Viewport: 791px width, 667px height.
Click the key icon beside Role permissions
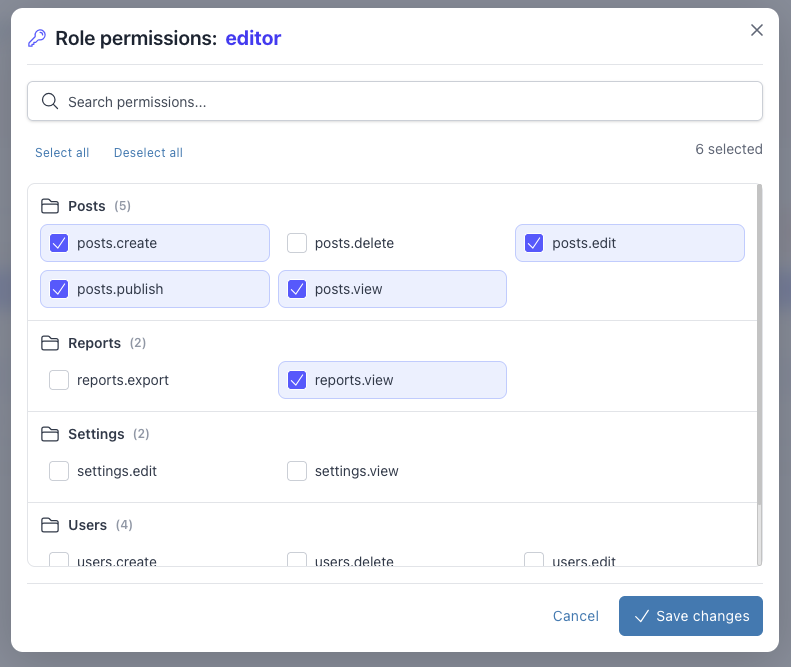click(37, 38)
